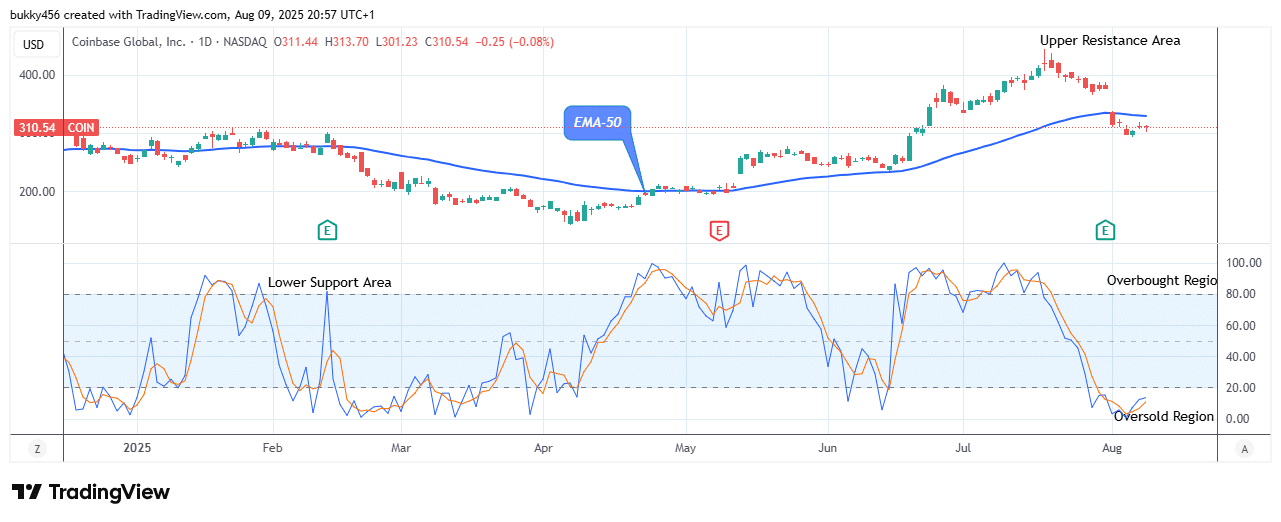Click the Upper Resistance Area text
The image size is (1281, 522).
click(1110, 41)
